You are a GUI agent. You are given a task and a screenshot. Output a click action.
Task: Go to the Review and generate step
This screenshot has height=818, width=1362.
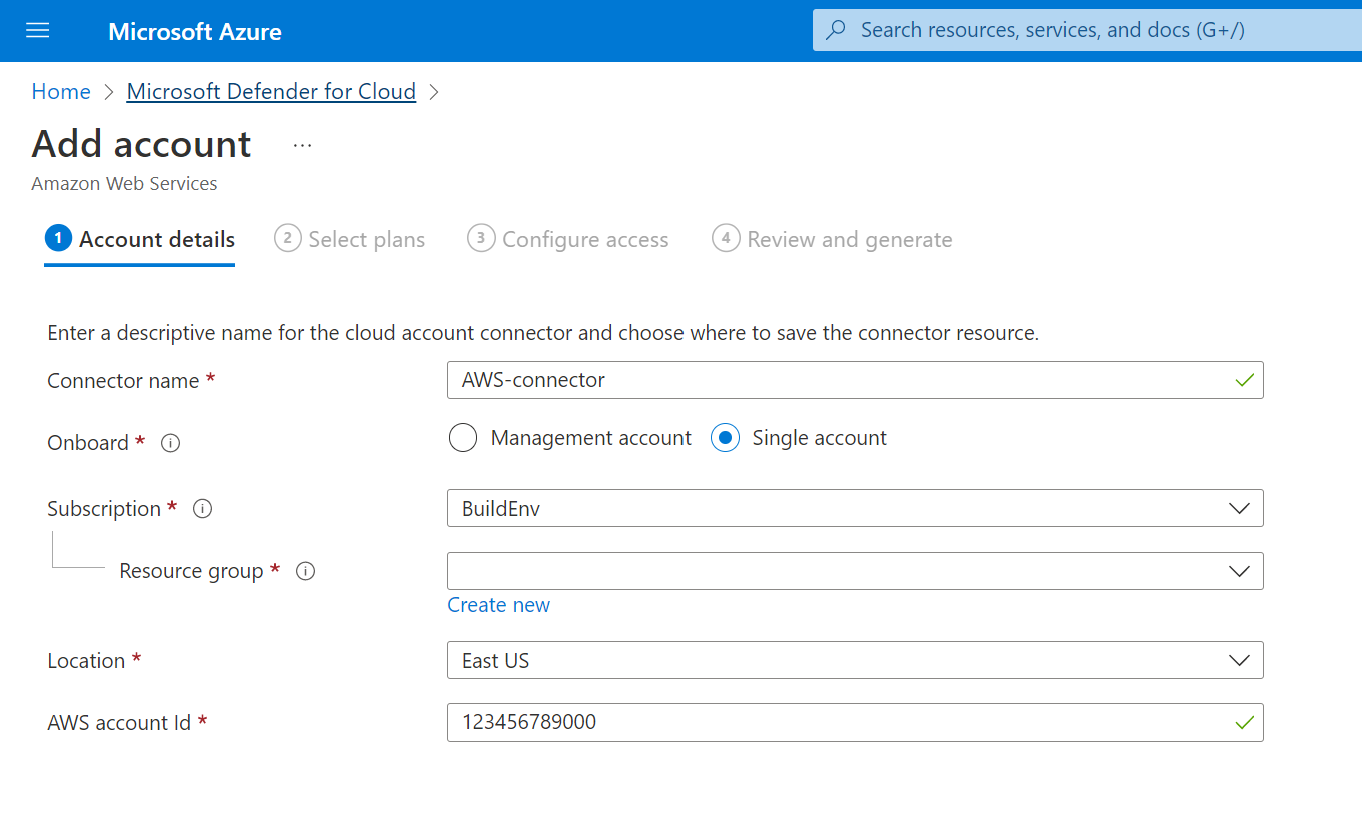click(832, 240)
